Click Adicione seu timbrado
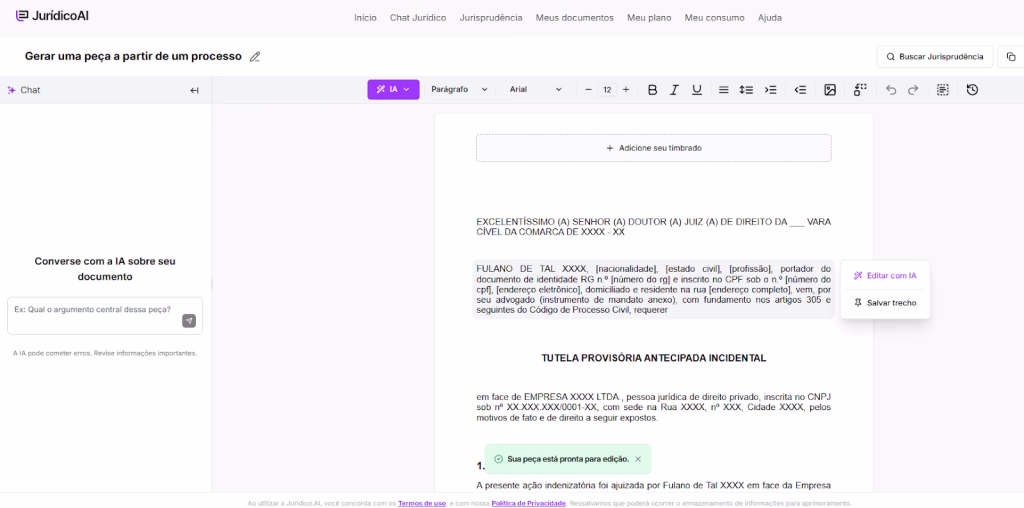1024x508 pixels. (654, 148)
